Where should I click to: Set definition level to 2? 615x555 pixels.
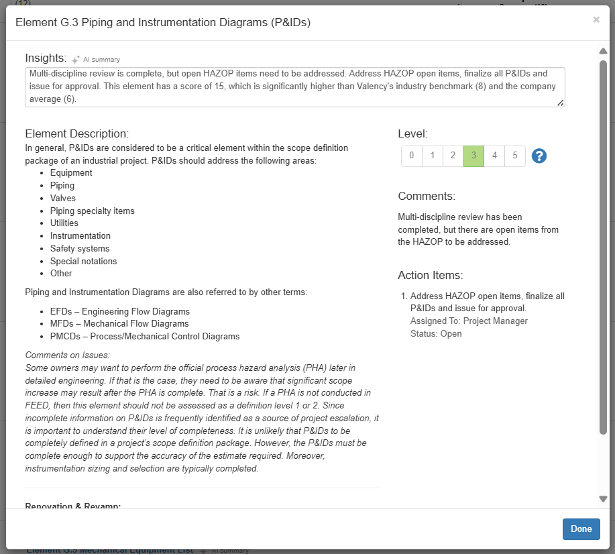[453, 156]
